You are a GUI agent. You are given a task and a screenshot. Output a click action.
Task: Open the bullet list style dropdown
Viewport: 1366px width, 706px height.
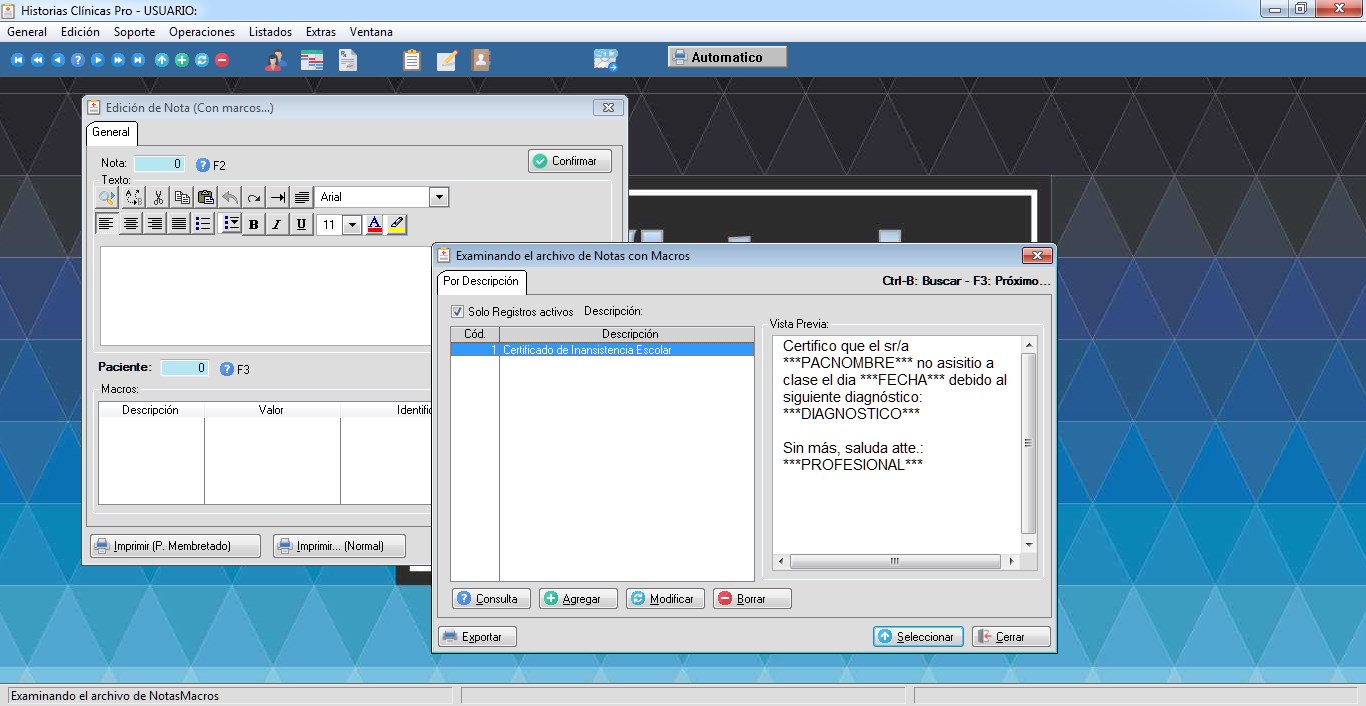coord(229,225)
